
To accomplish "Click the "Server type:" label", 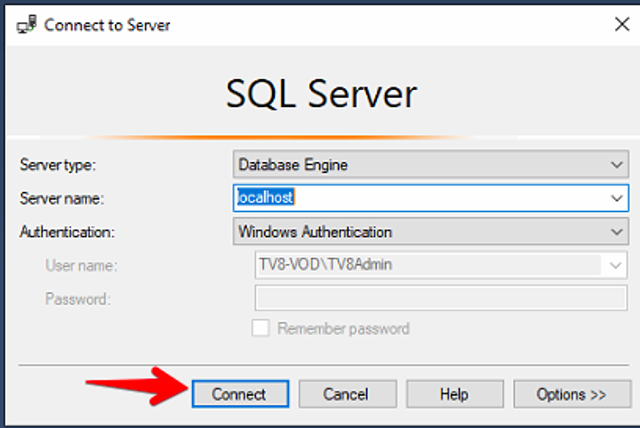I will coord(58,165).
